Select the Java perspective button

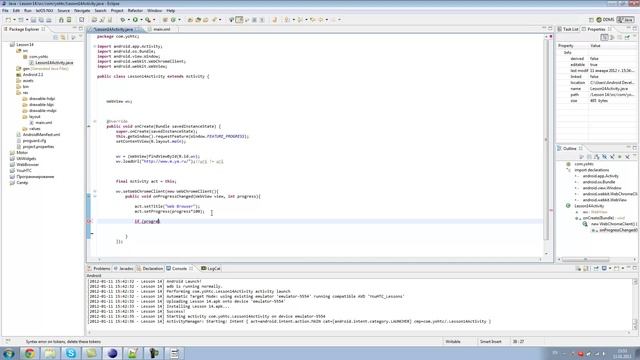[625, 20]
